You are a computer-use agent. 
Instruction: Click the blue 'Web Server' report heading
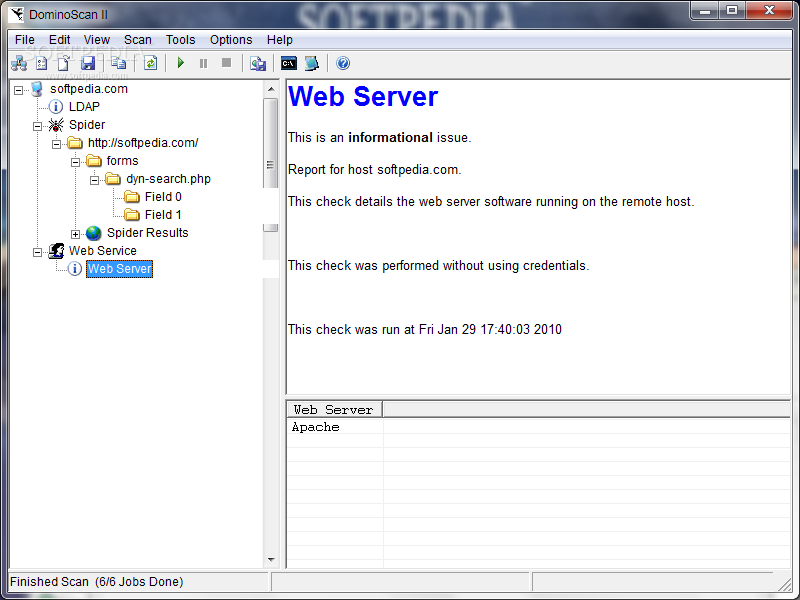click(363, 96)
